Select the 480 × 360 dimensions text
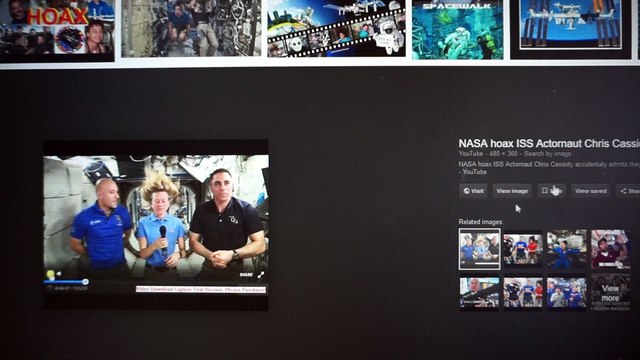This screenshot has width=640, height=360. pos(503,154)
